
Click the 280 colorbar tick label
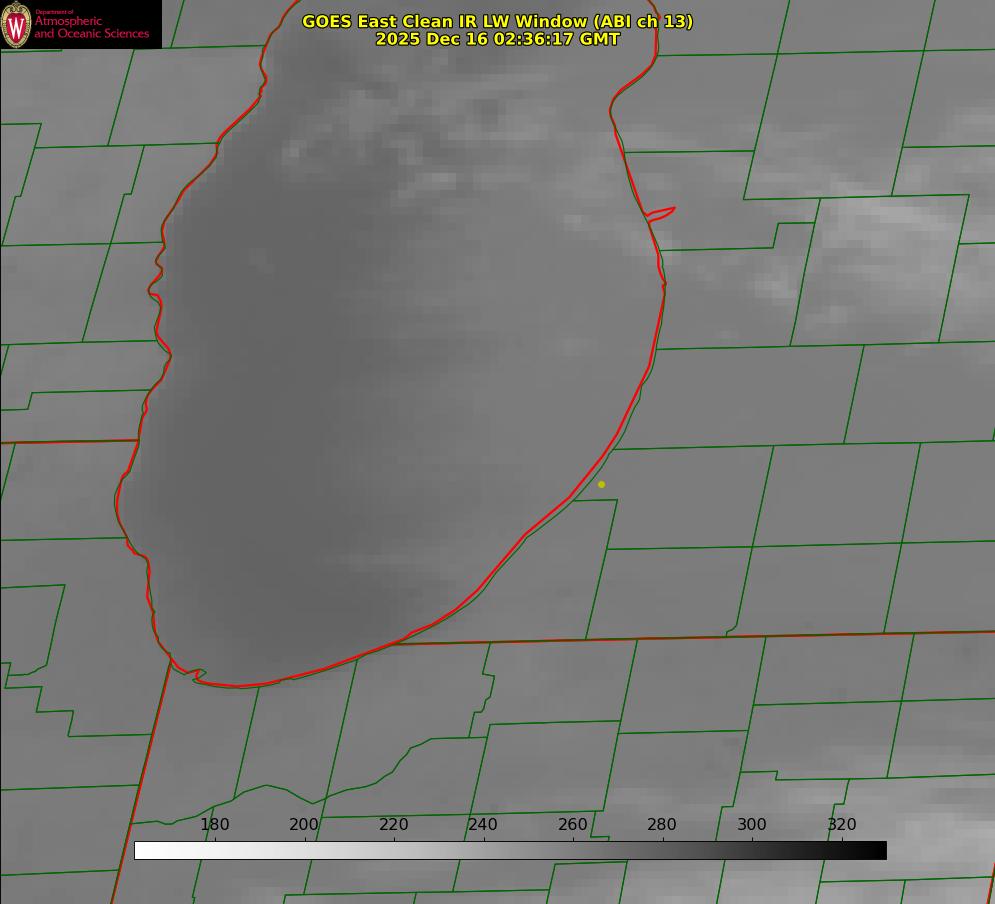(x=662, y=824)
